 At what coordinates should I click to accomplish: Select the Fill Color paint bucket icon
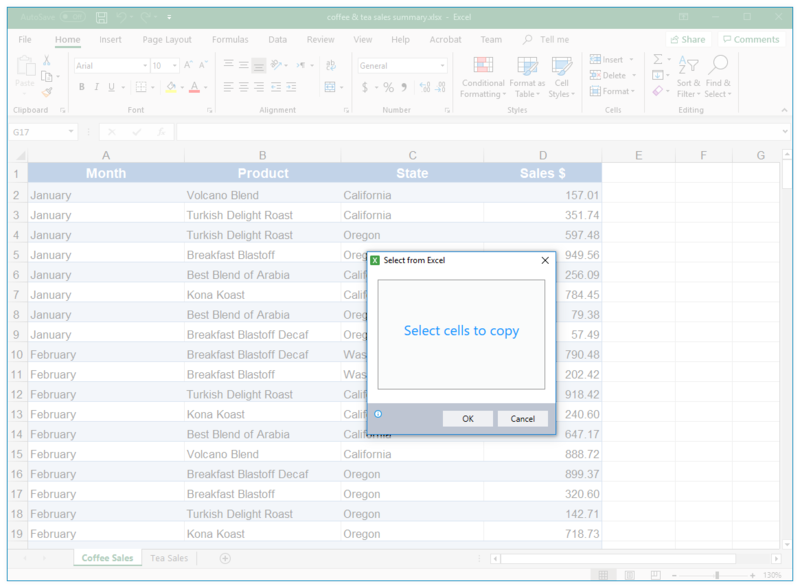[171, 86]
